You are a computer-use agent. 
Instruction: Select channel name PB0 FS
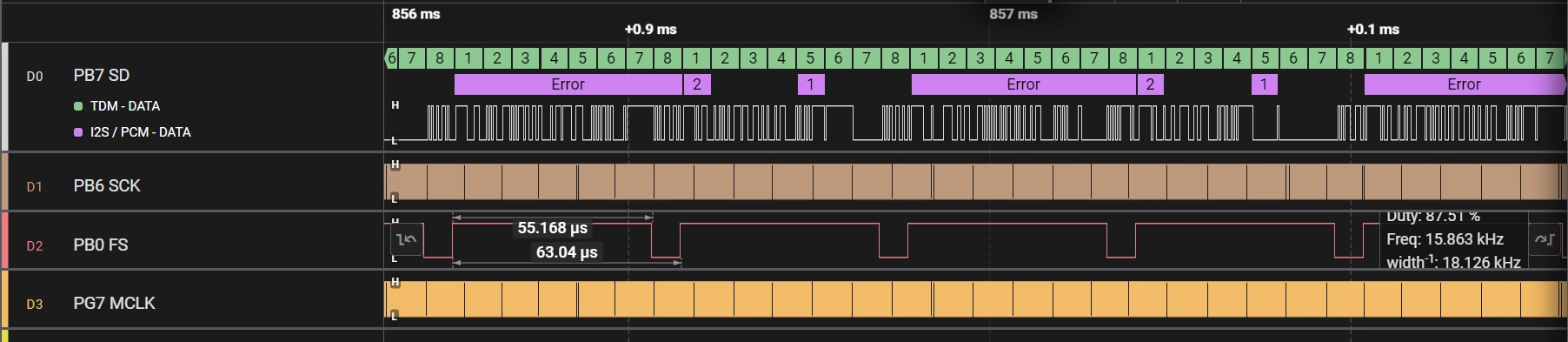[x=101, y=245]
